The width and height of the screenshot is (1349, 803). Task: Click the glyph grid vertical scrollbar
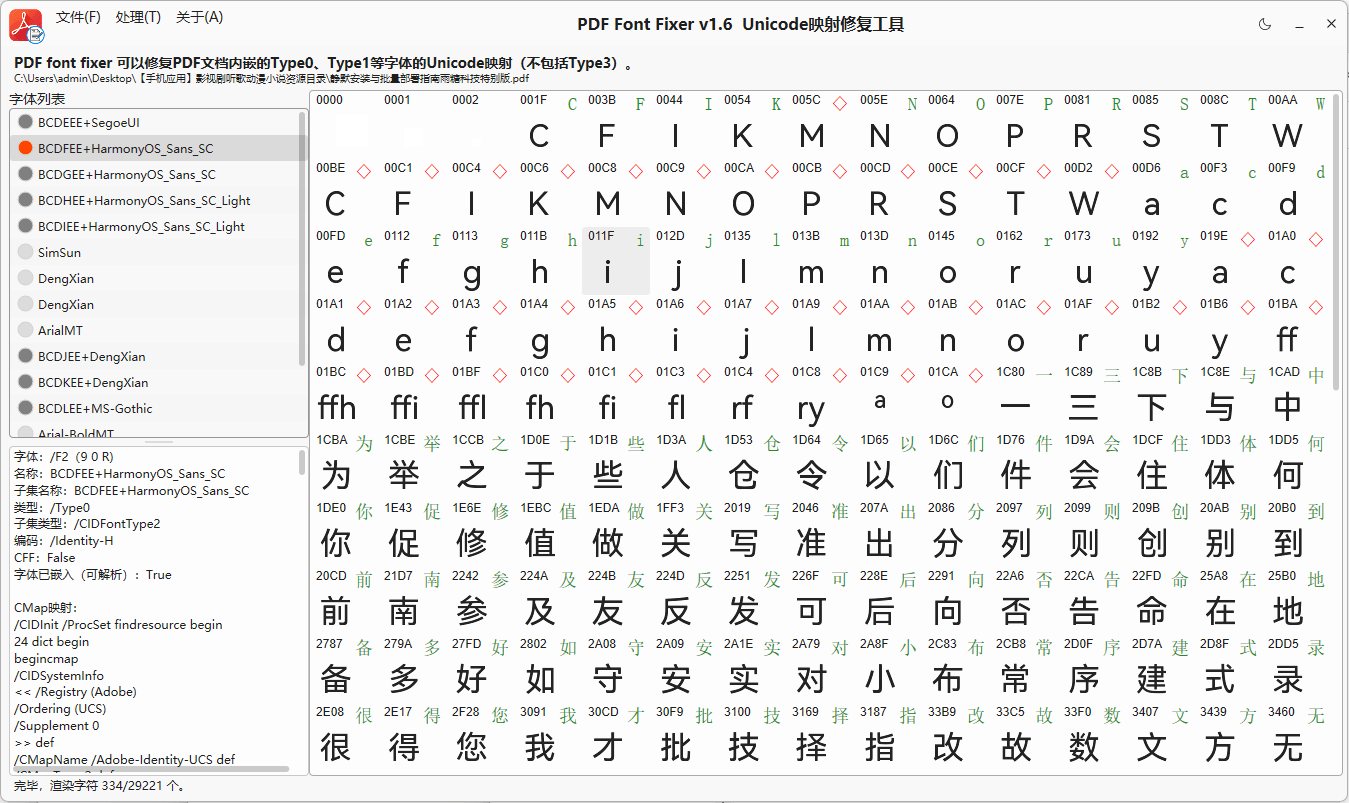[1337, 240]
